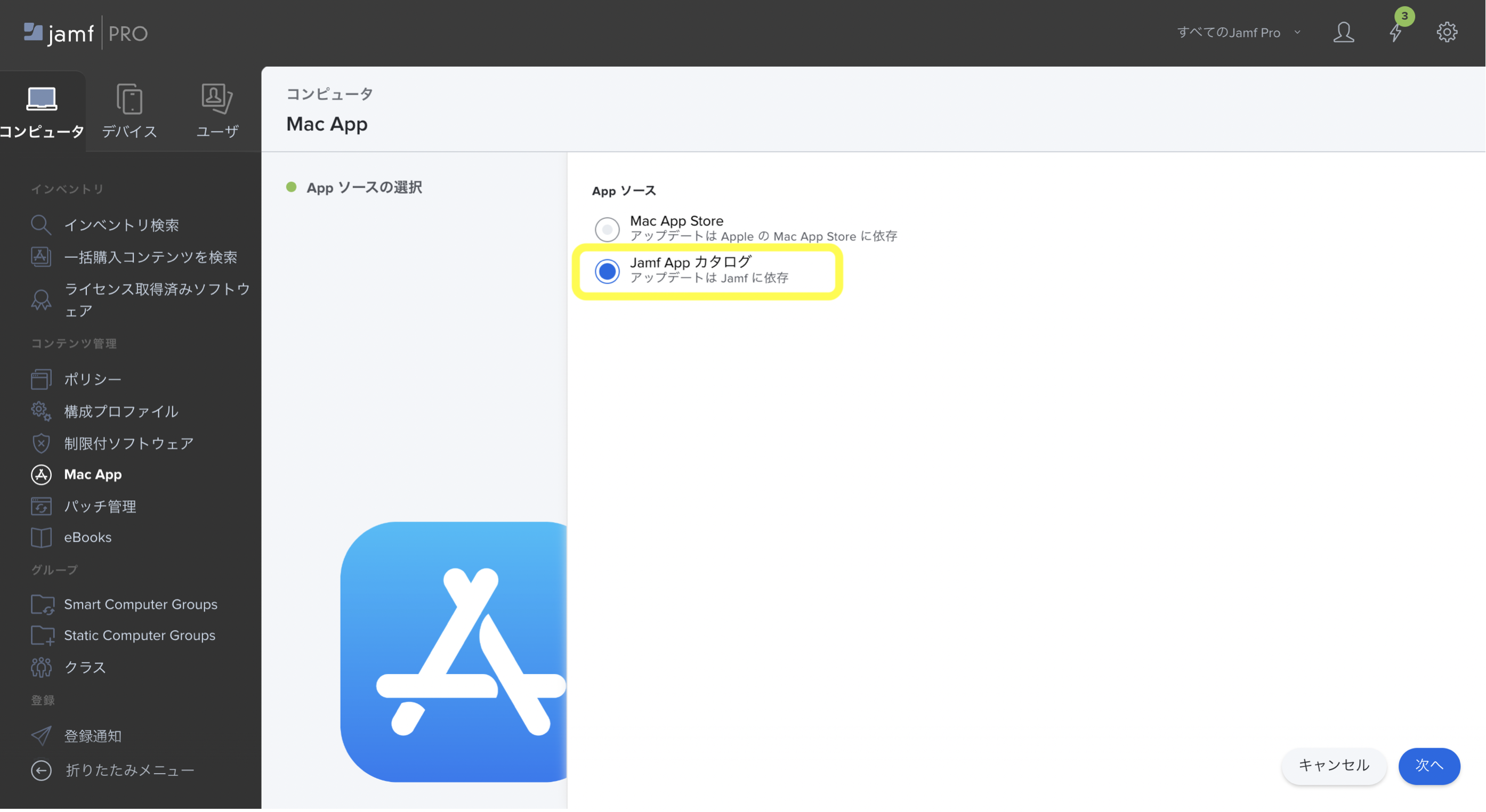The width and height of the screenshot is (1486, 812).
Task: Switch to the Mac App sidebar item
Action: click(94, 475)
